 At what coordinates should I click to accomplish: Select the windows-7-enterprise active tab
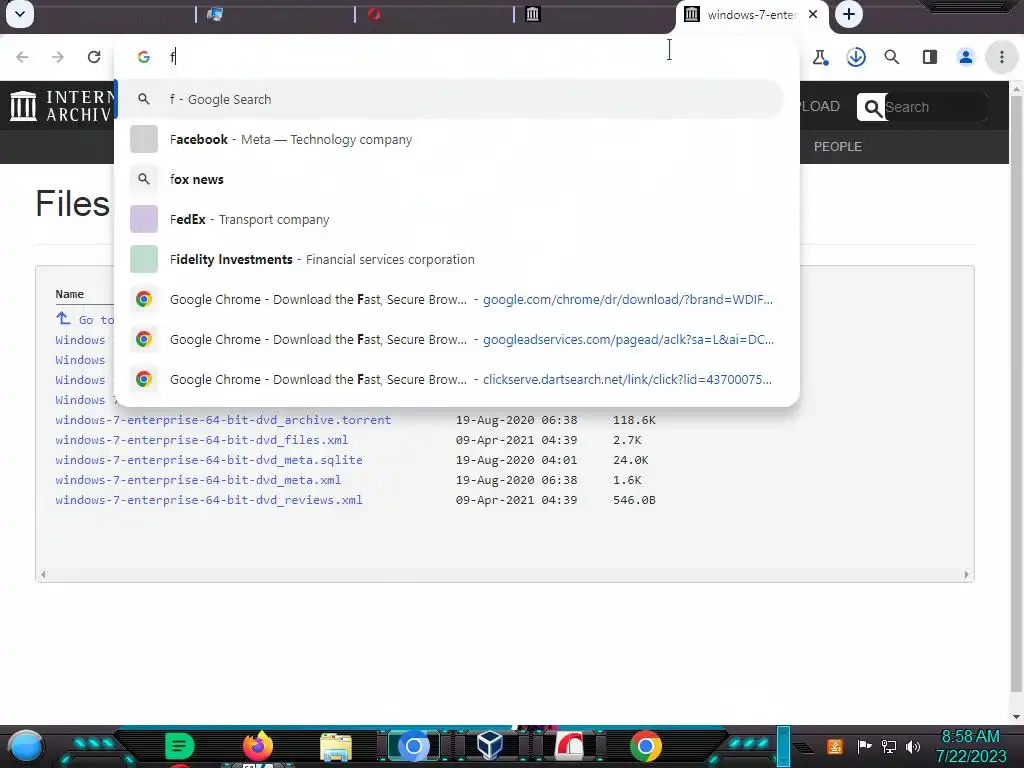click(x=751, y=14)
